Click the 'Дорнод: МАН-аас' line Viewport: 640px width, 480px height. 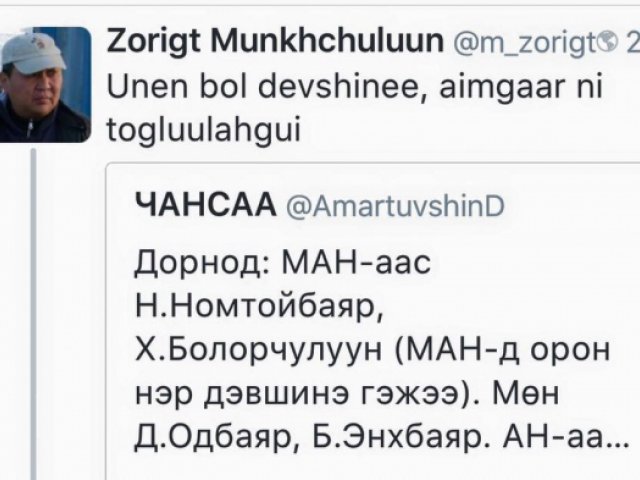click(282, 263)
